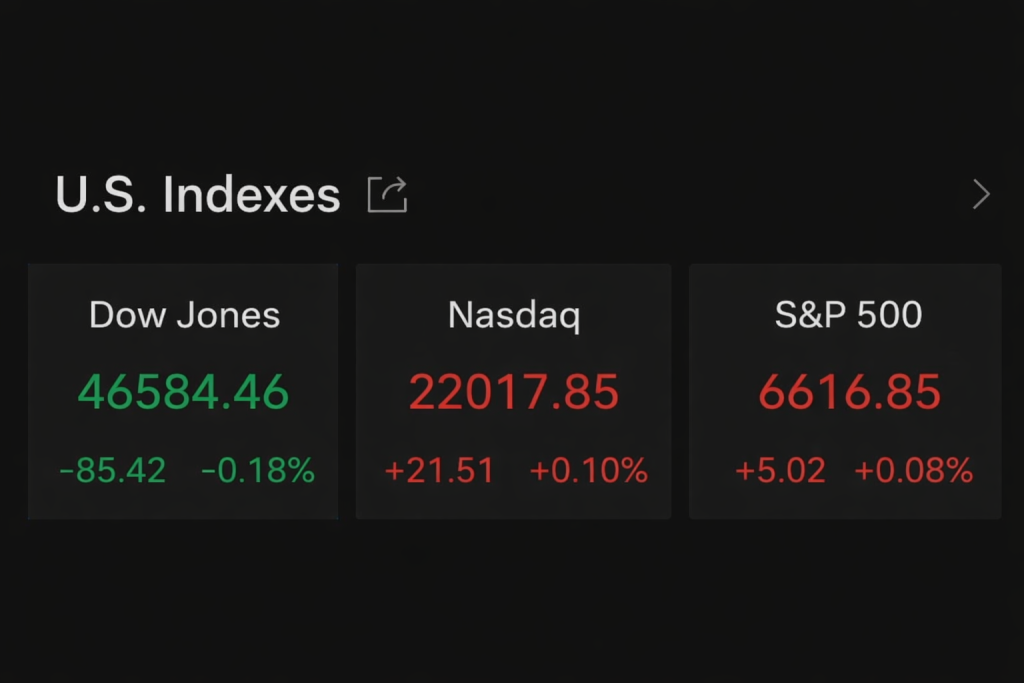Expand details for the S&P 500 card
Screen dimensions: 1024x683
pyautogui.click(x=845, y=391)
